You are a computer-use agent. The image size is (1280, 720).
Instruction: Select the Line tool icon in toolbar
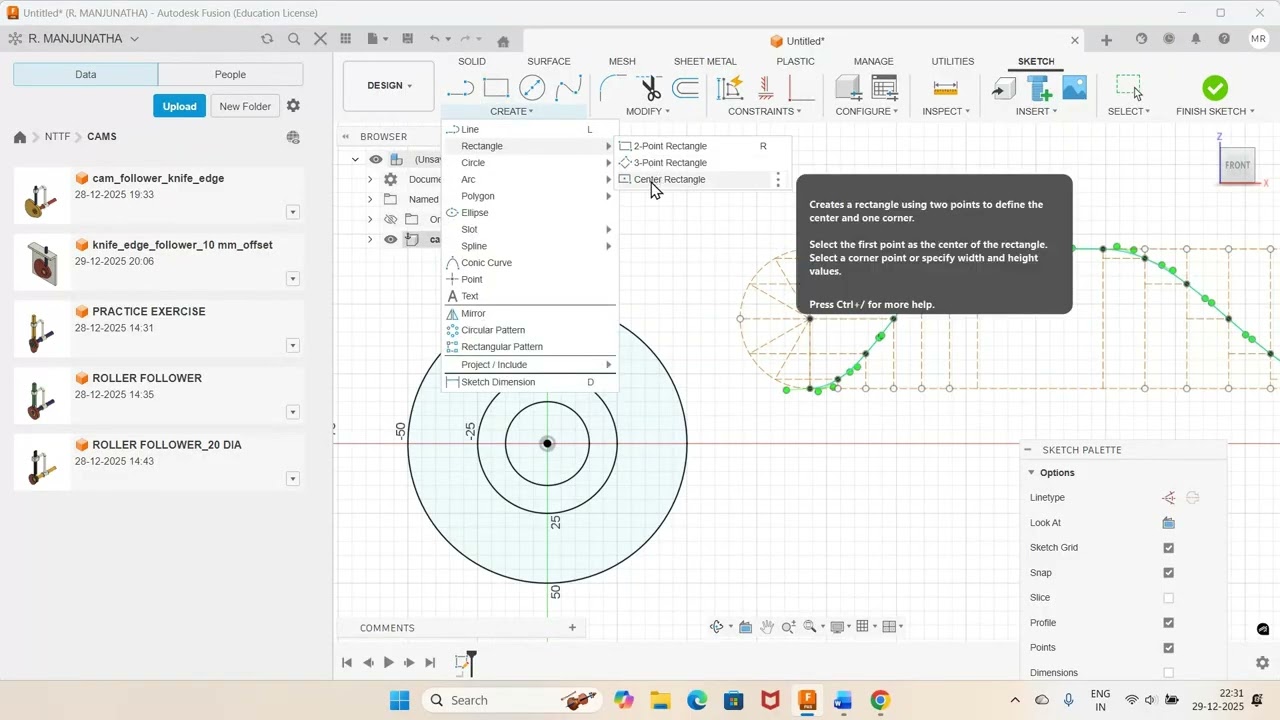pyautogui.click(x=460, y=89)
